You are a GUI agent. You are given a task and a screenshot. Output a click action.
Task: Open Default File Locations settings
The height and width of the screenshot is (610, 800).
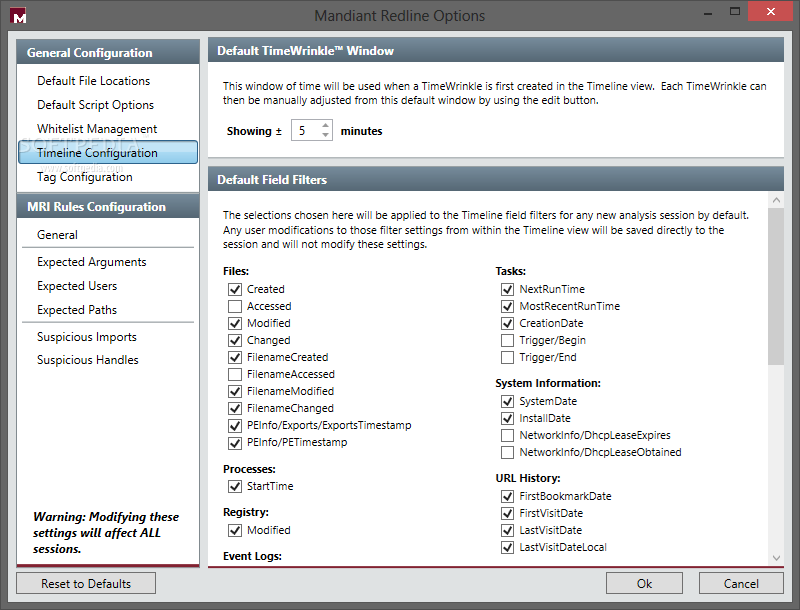tap(93, 81)
